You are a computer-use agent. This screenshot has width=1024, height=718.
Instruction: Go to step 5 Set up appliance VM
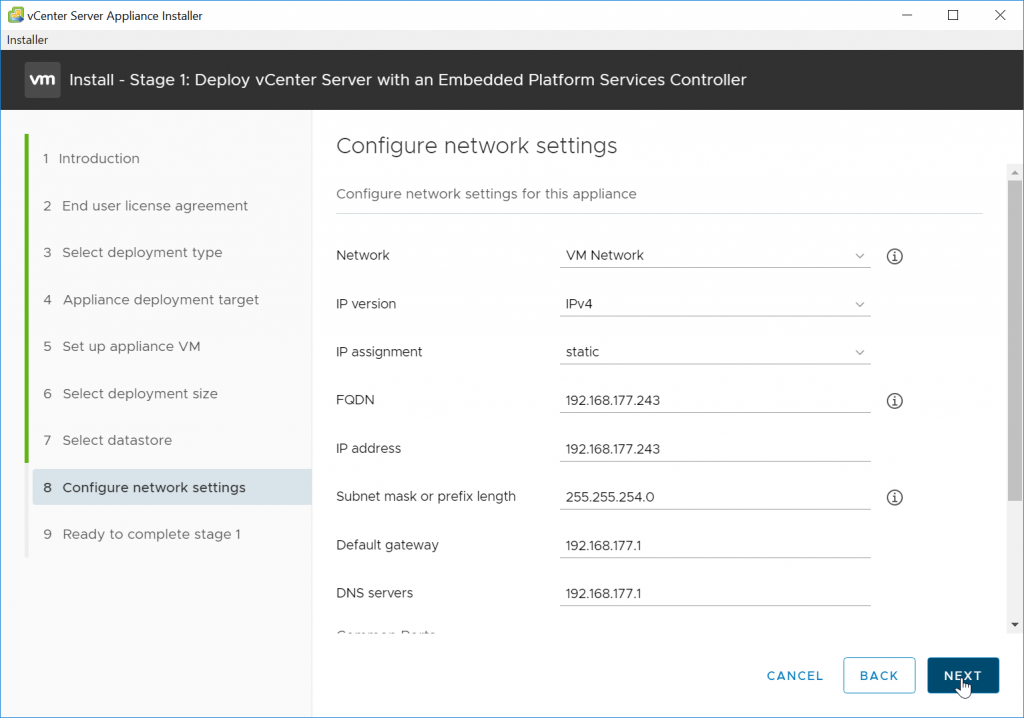122,346
